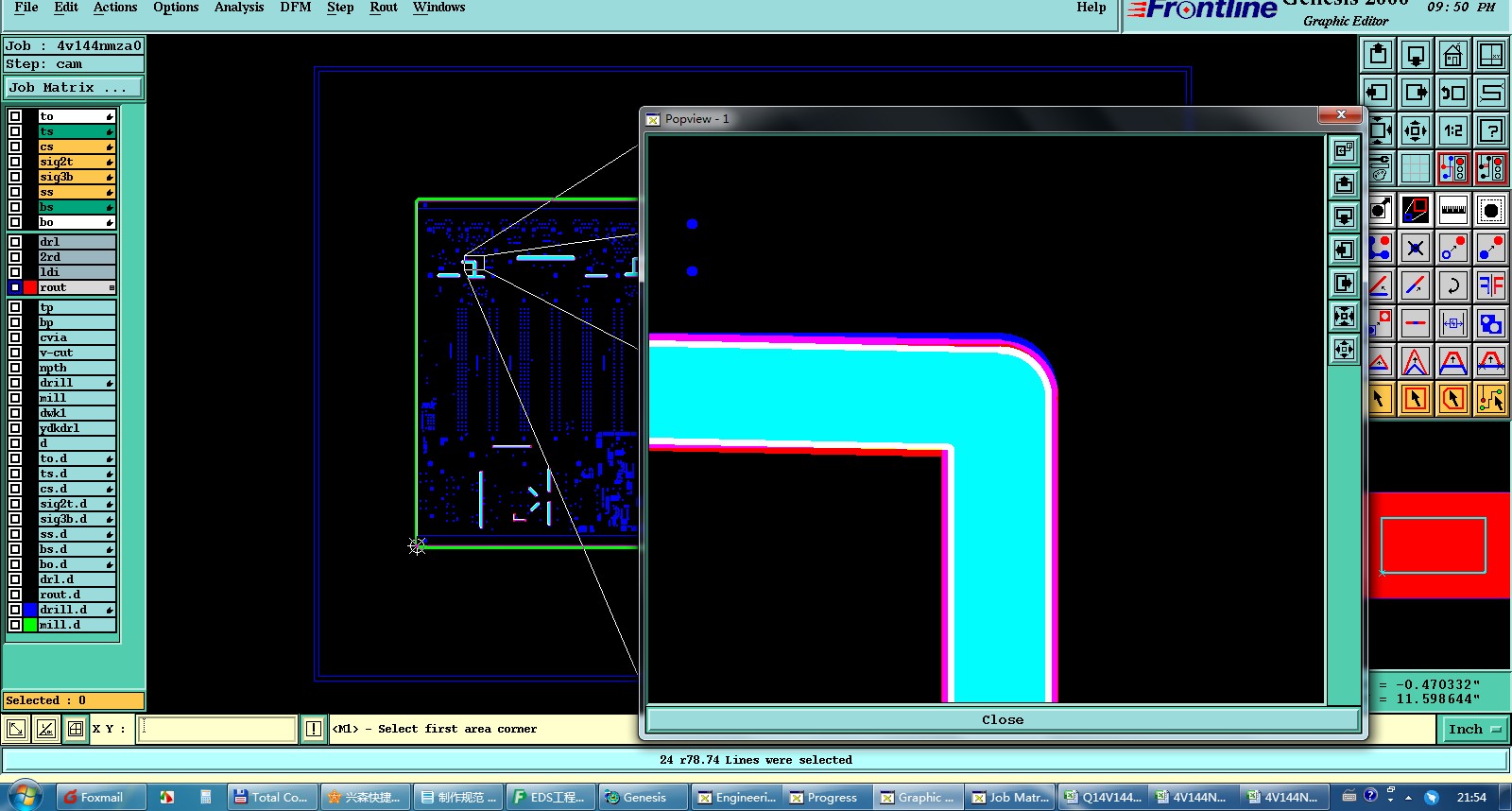Open the Rout menu
The height and width of the screenshot is (811, 1512).
(x=384, y=8)
